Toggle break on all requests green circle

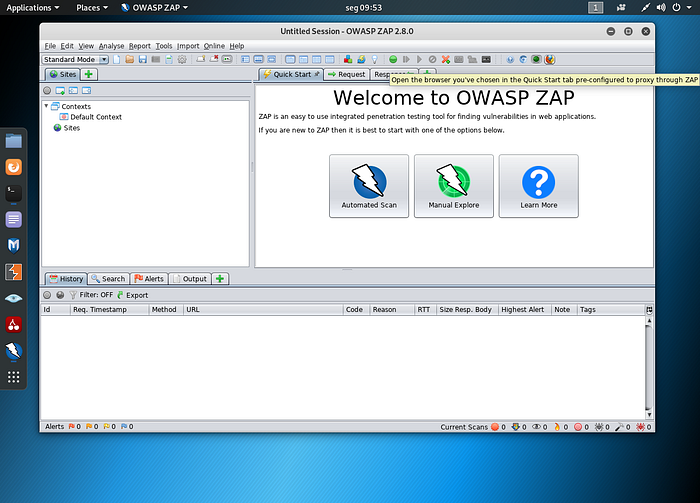click(393, 59)
